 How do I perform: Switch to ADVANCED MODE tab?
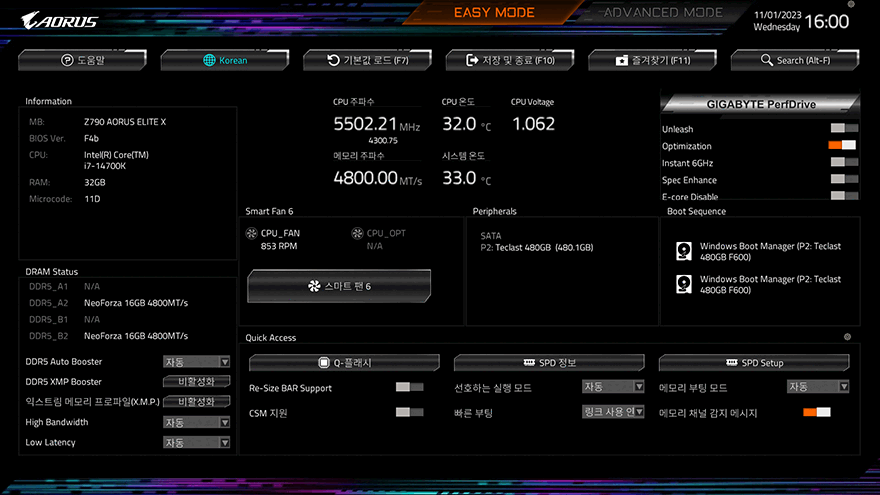click(x=663, y=12)
